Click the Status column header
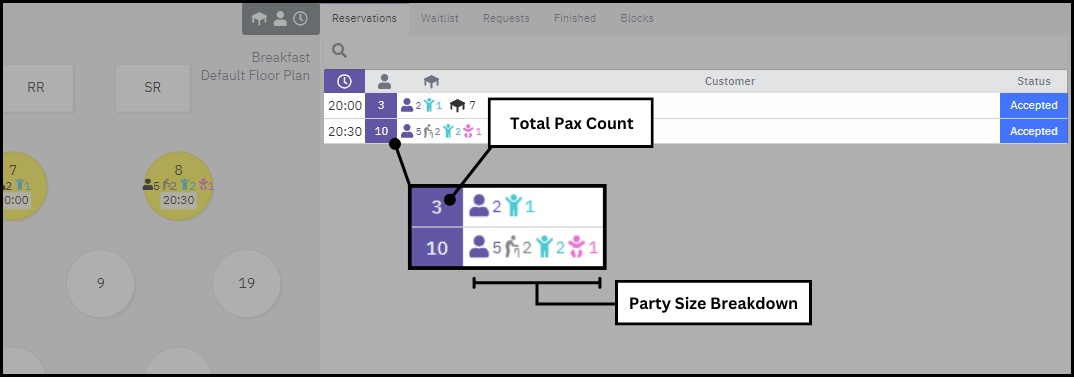1074x377 pixels. point(1034,82)
